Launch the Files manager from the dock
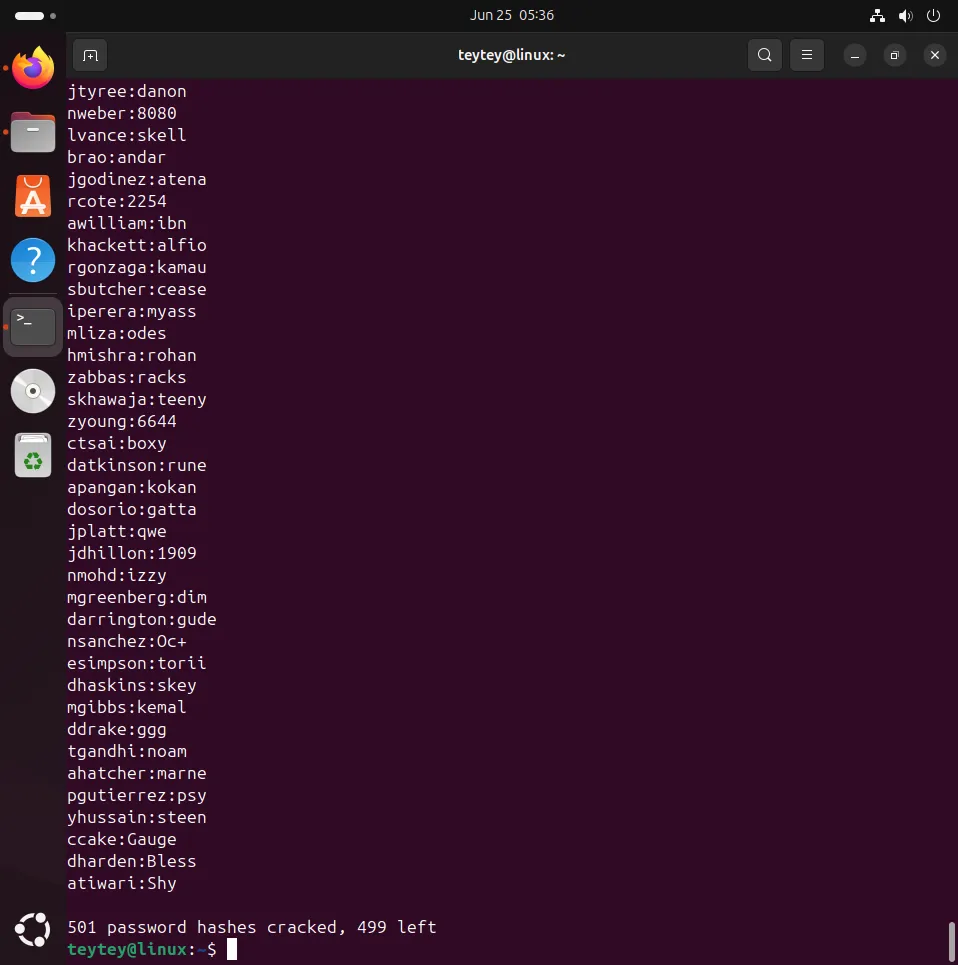The image size is (958, 965). pyautogui.click(x=33, y=132)
